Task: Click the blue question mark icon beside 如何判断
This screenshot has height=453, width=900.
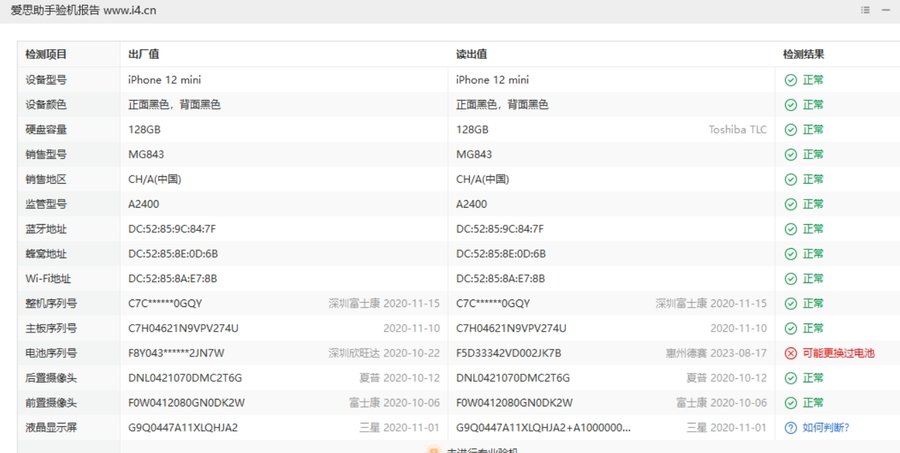Action: click(790, 428)
